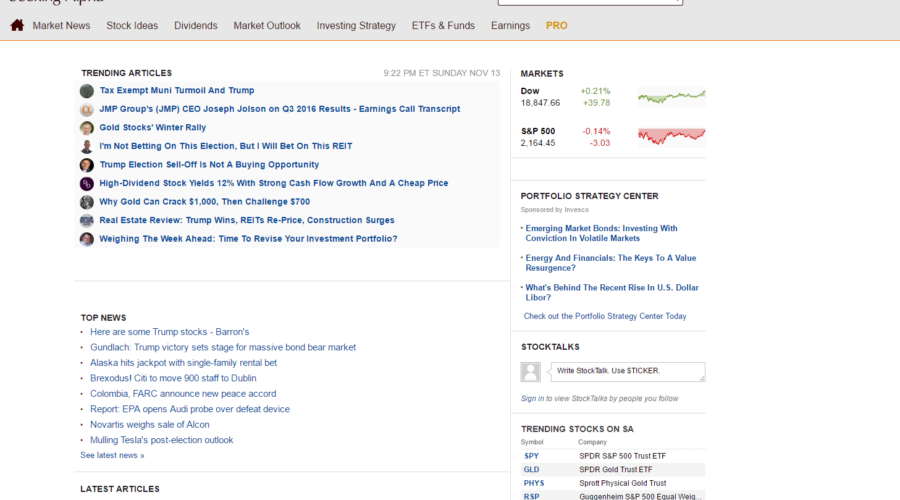Screen dimensions: 900x500
Task: Focus the Write StockTalk text field
Action: pyautogui.click(x=627, y=371)
